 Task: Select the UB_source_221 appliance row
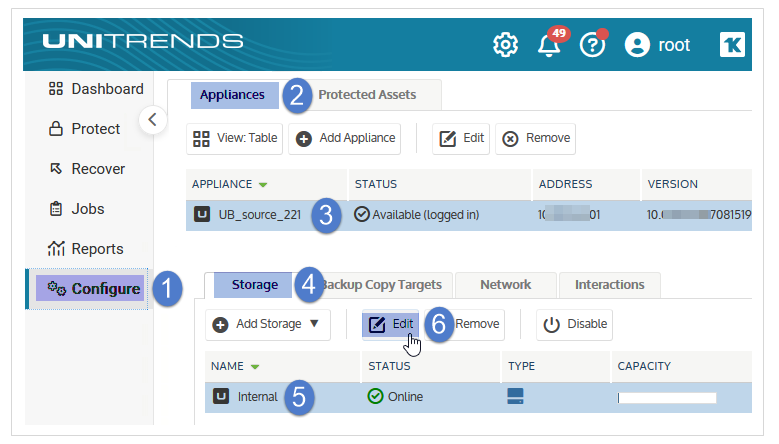468,215
